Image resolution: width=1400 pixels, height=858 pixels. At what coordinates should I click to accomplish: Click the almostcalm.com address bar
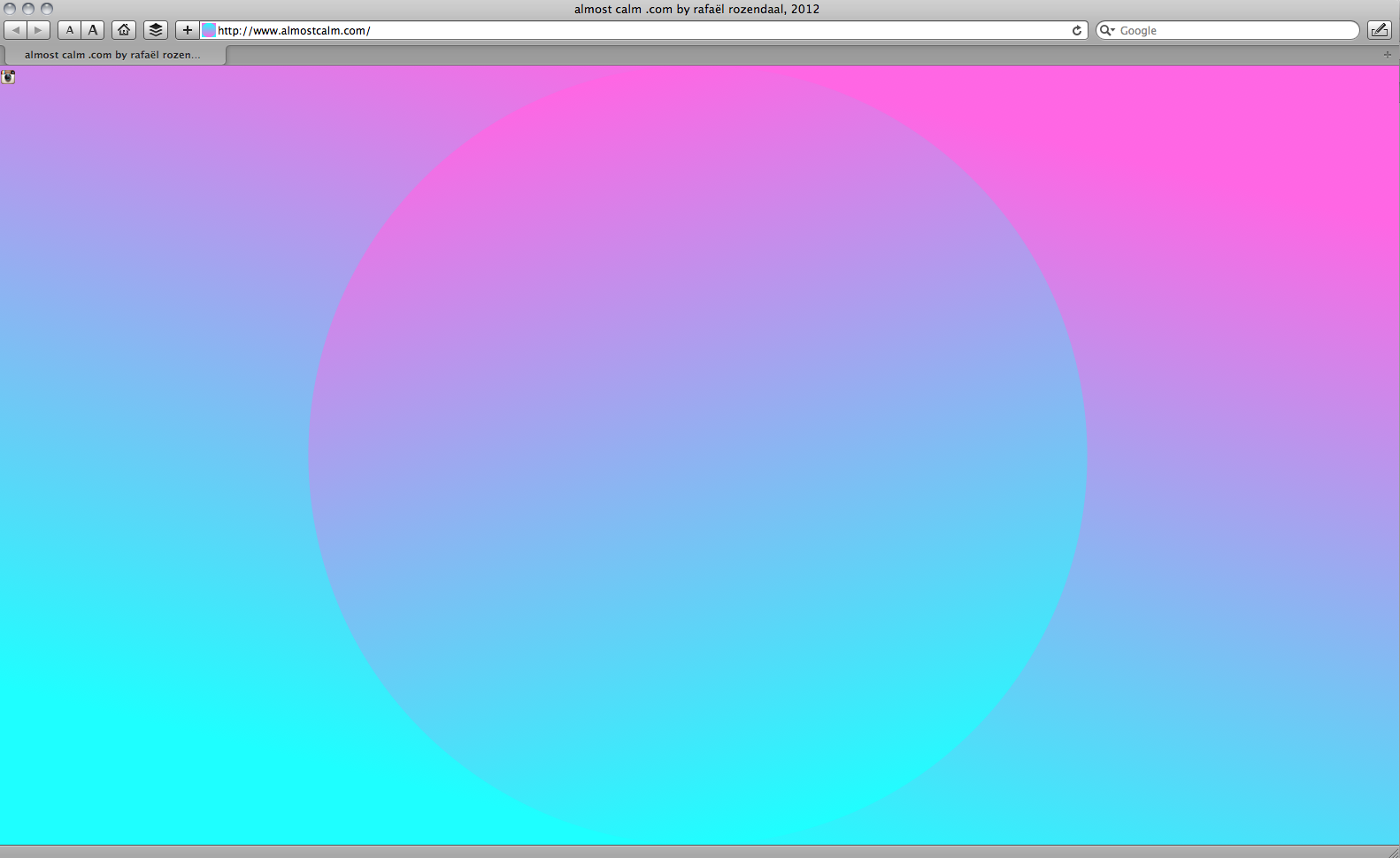click(x=644, y=30)
